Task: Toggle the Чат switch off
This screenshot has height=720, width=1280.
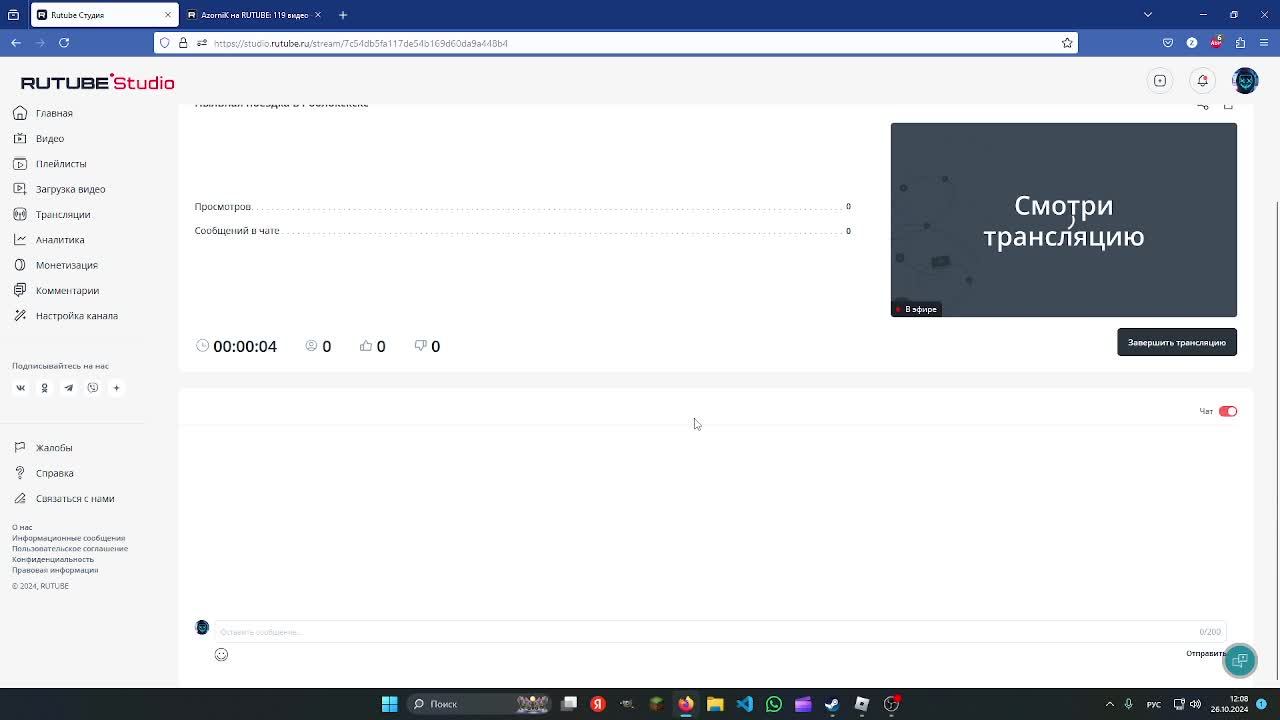Action: click(1228, 411)
